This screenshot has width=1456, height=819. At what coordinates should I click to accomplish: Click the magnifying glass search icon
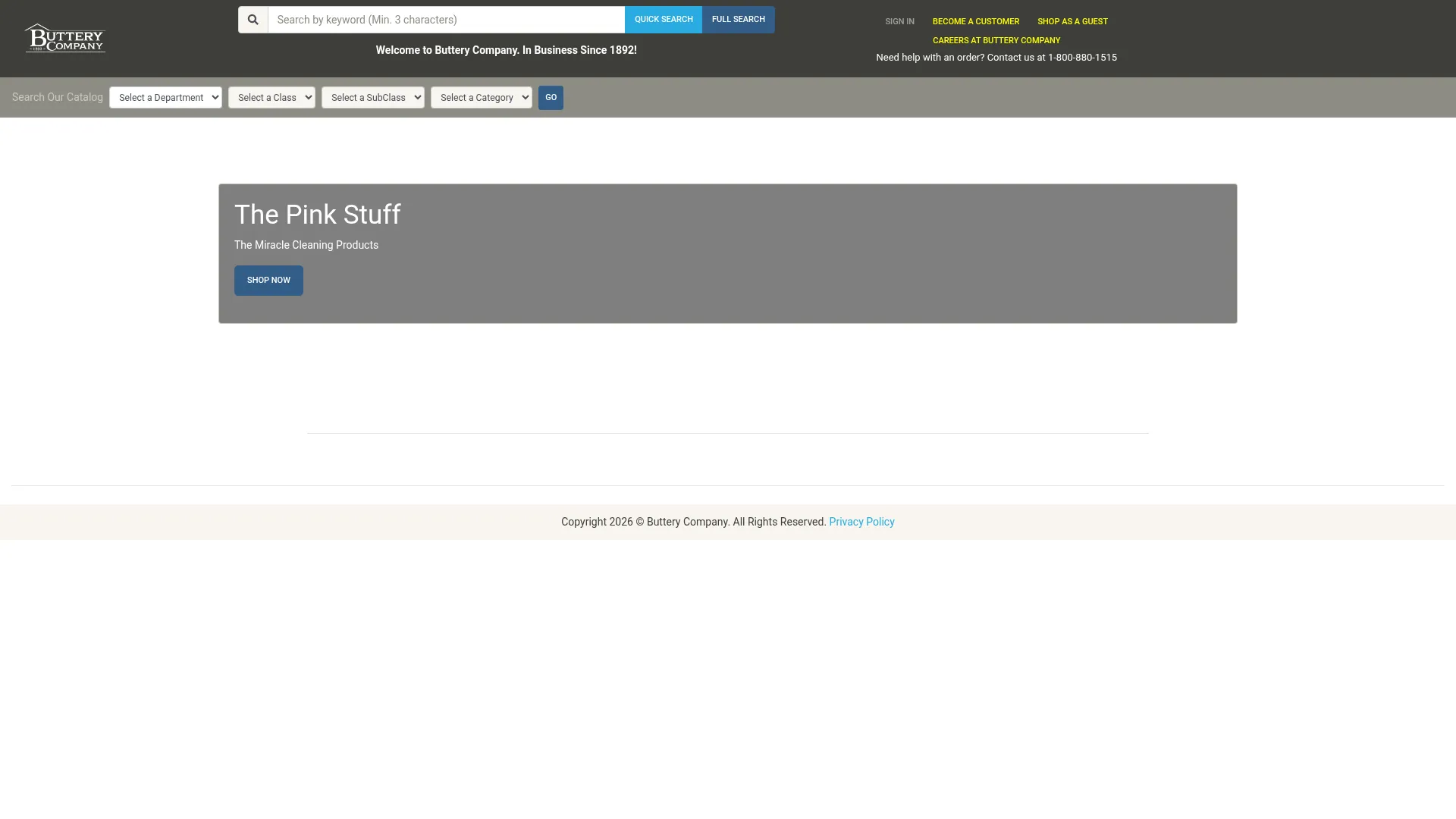[253, 20]
